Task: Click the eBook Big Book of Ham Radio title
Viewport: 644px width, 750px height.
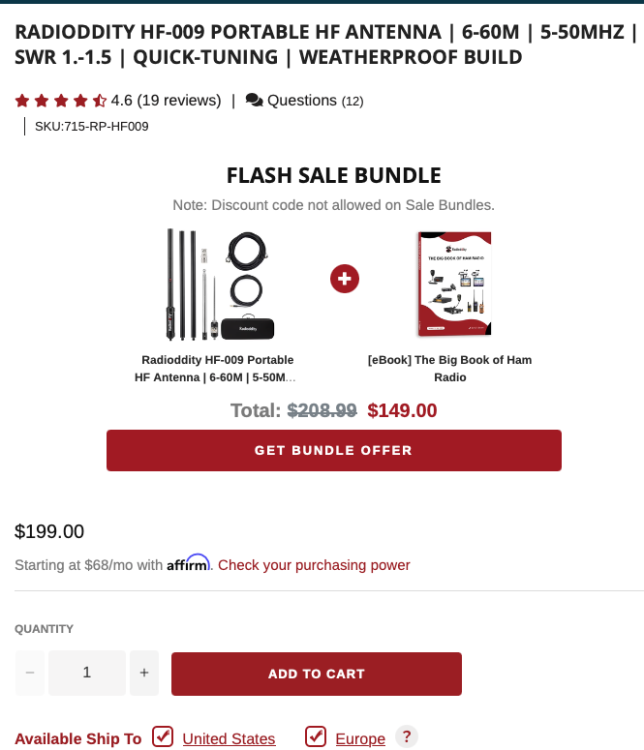Action: 449,368
